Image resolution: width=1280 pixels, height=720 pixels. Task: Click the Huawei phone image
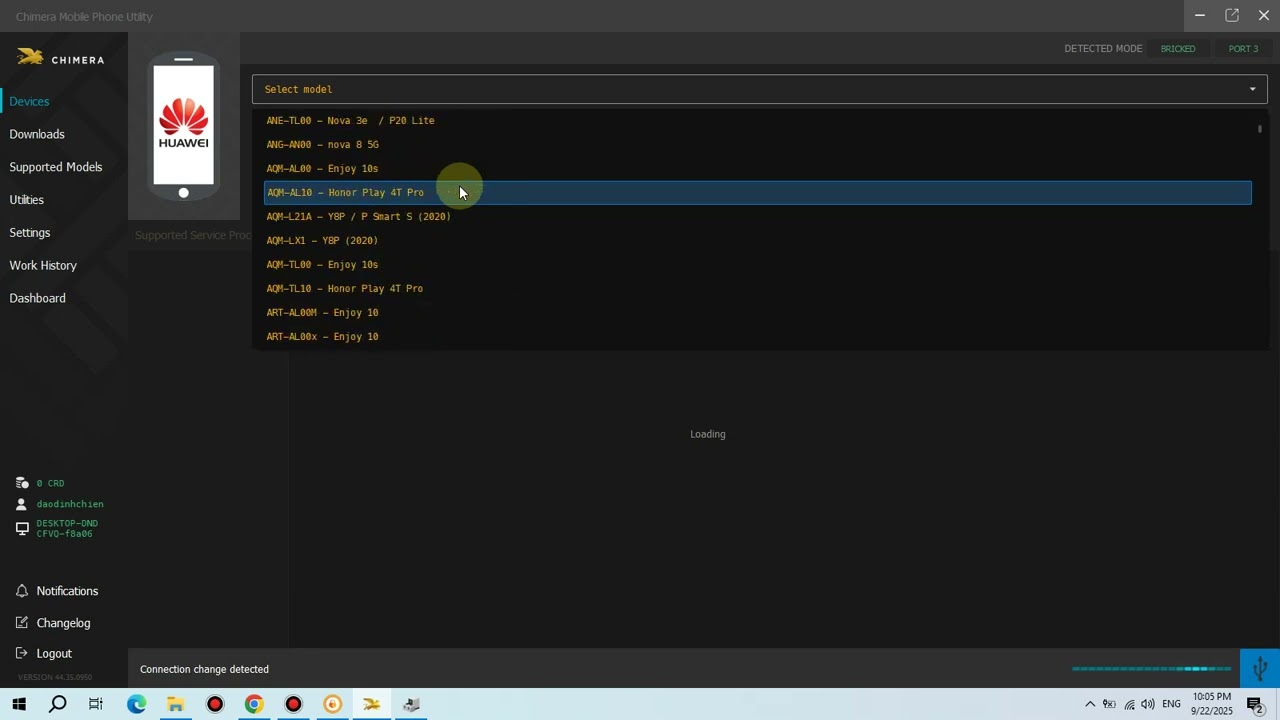(183, 126)
